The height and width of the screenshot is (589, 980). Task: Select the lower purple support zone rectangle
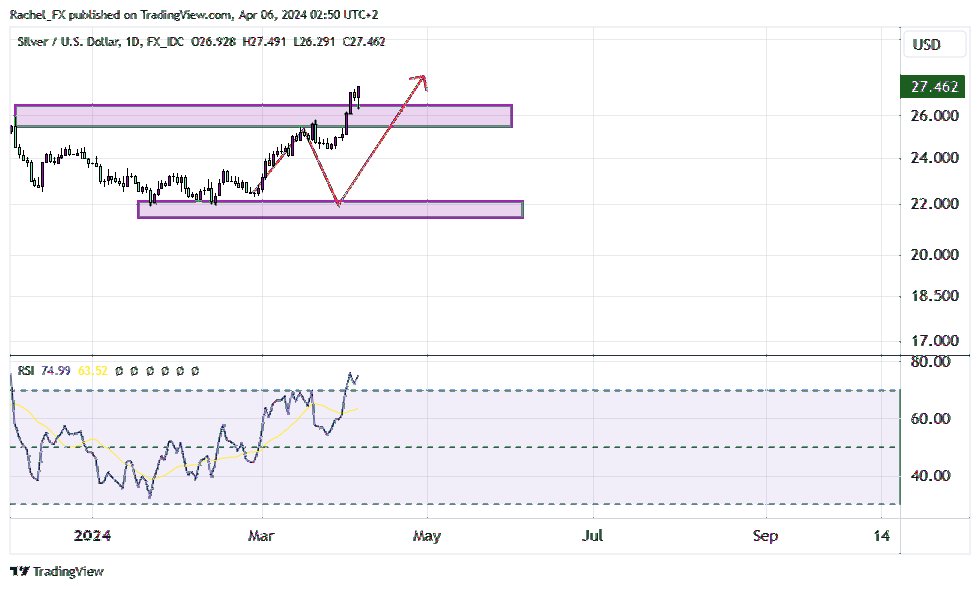(330, 209)
